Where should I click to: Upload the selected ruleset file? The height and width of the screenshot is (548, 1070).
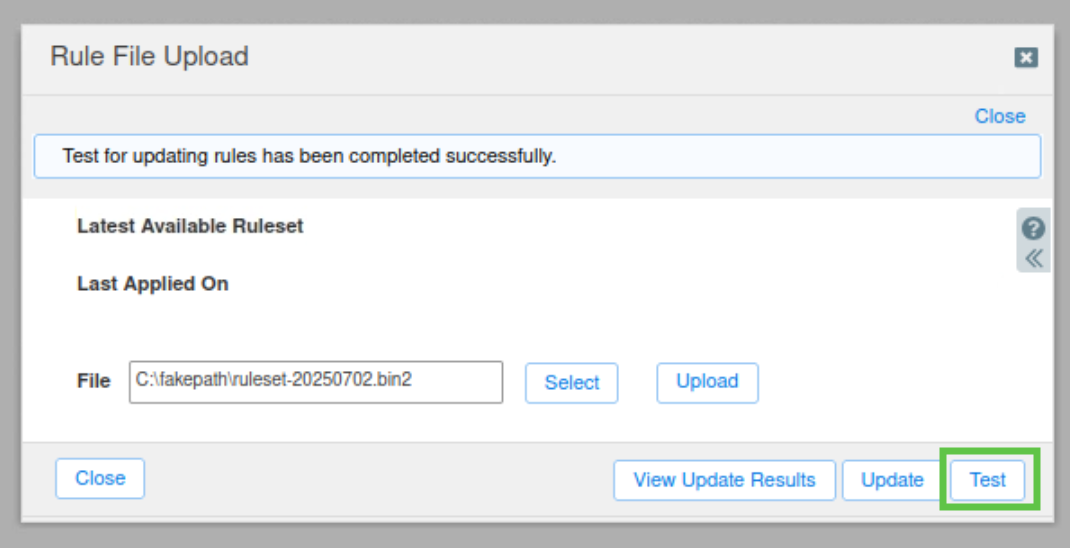coord(707,382)
